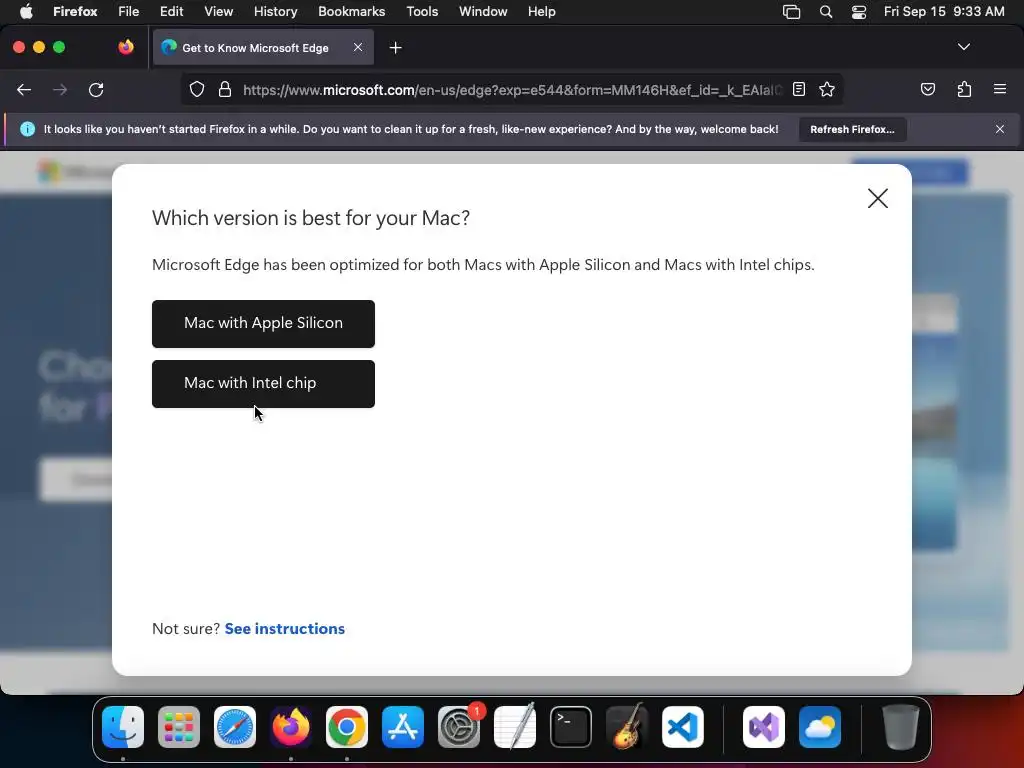This screenshot has height=768, width=1024.
Task: Open the Help menu
Action: (x=541, y=12)
